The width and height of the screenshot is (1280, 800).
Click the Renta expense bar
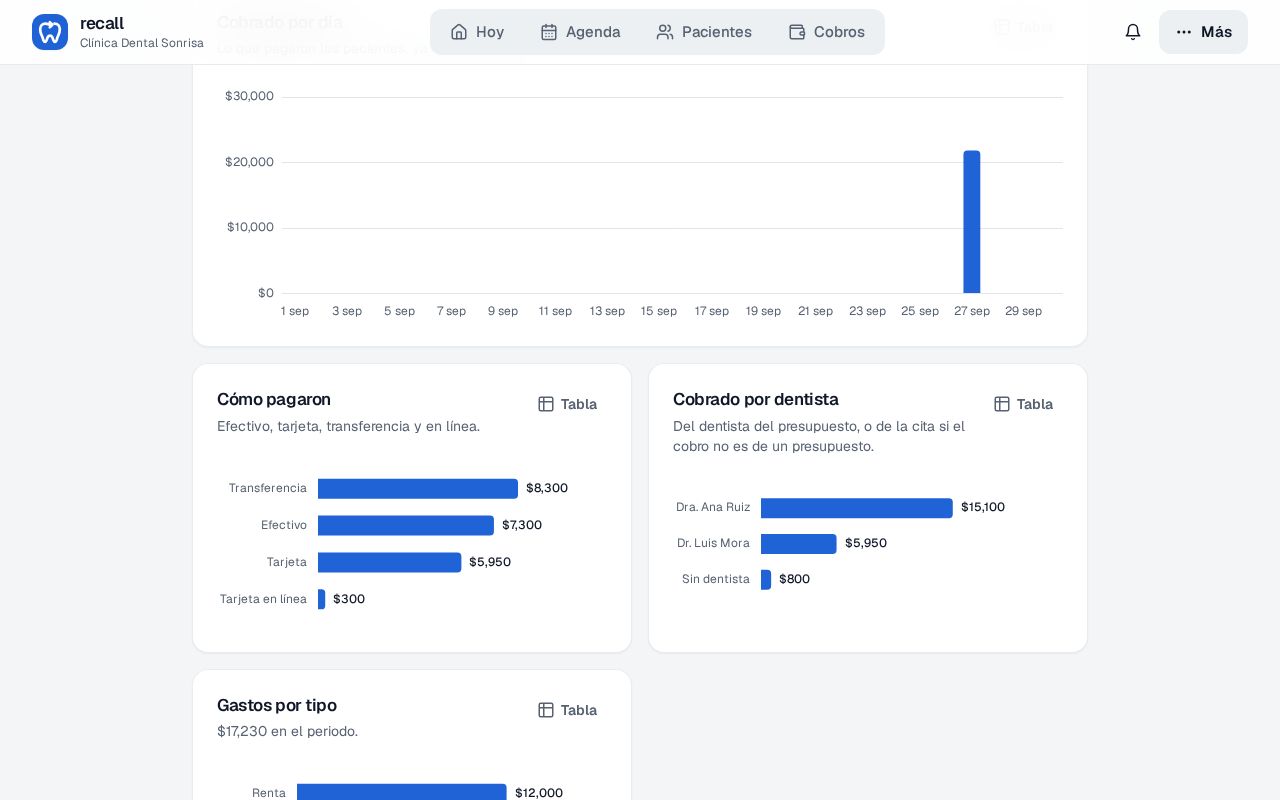(402, 792)
